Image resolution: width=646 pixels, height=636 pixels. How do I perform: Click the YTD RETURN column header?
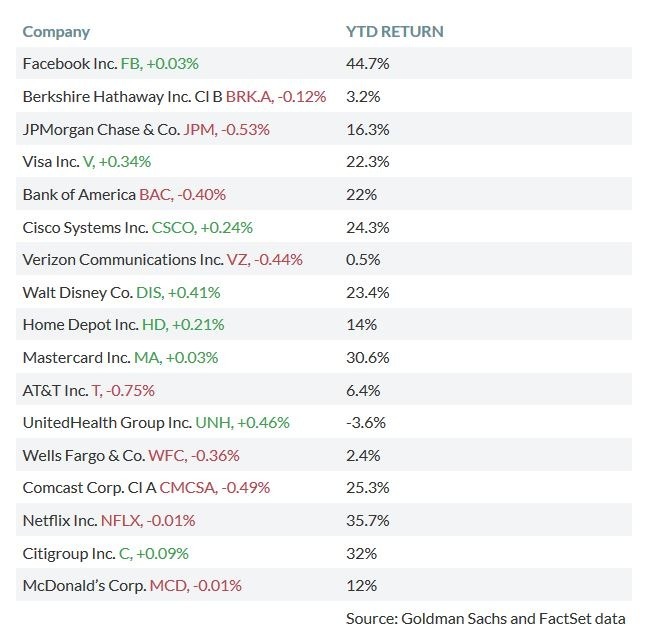[394, 32]
